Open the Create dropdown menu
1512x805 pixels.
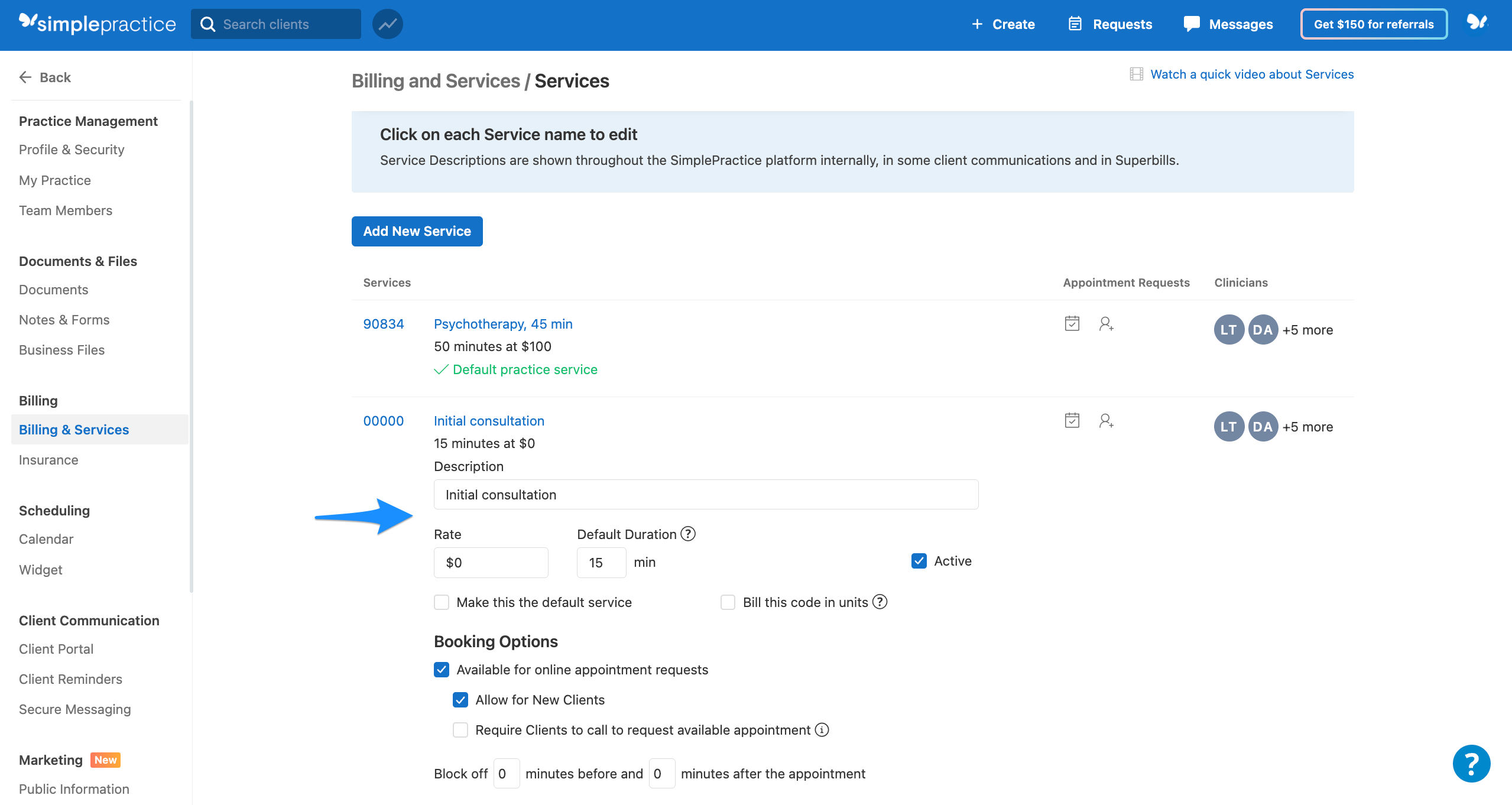(1002, 24)
